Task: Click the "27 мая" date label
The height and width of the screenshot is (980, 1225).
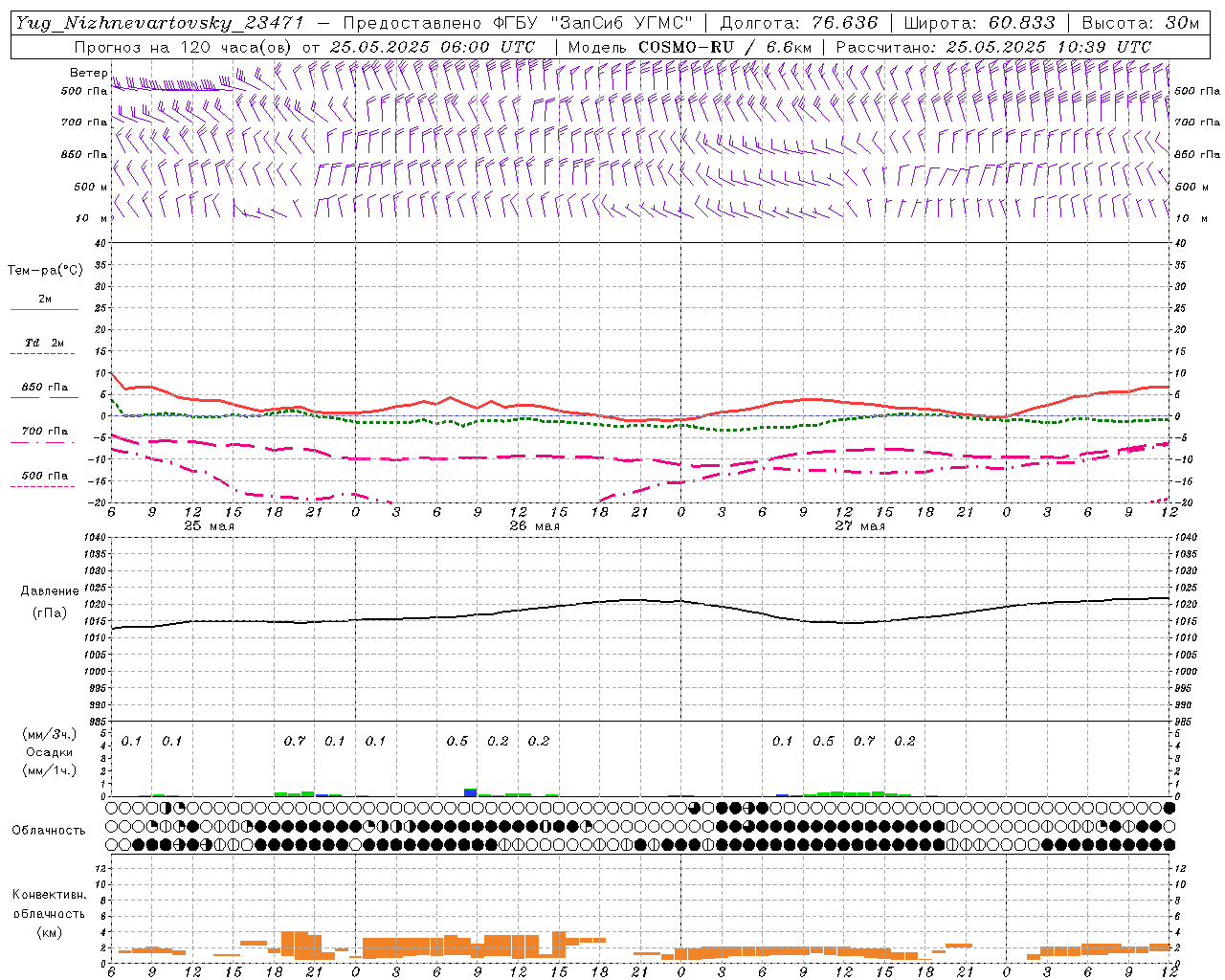Action: click(x=859, y=526)
